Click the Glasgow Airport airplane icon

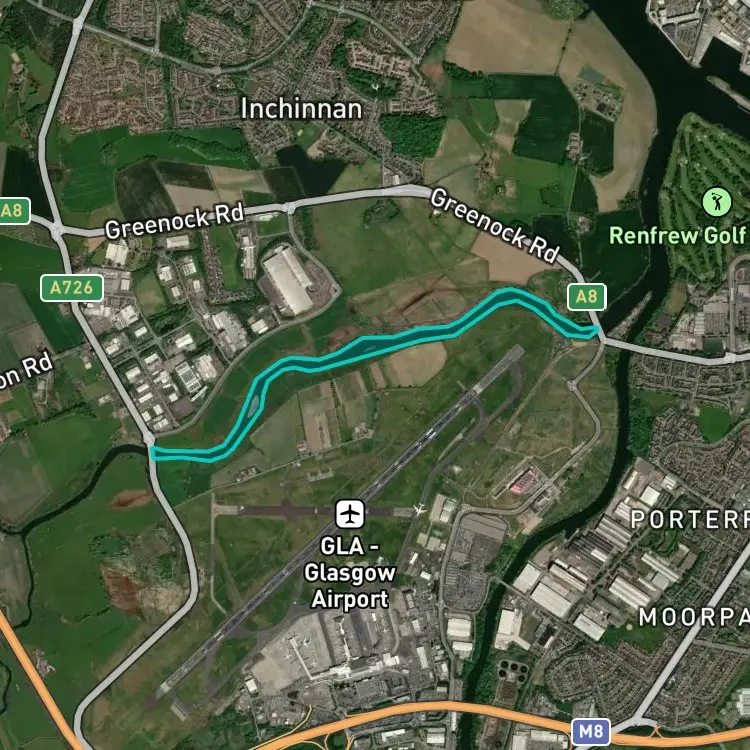[350, 514]
